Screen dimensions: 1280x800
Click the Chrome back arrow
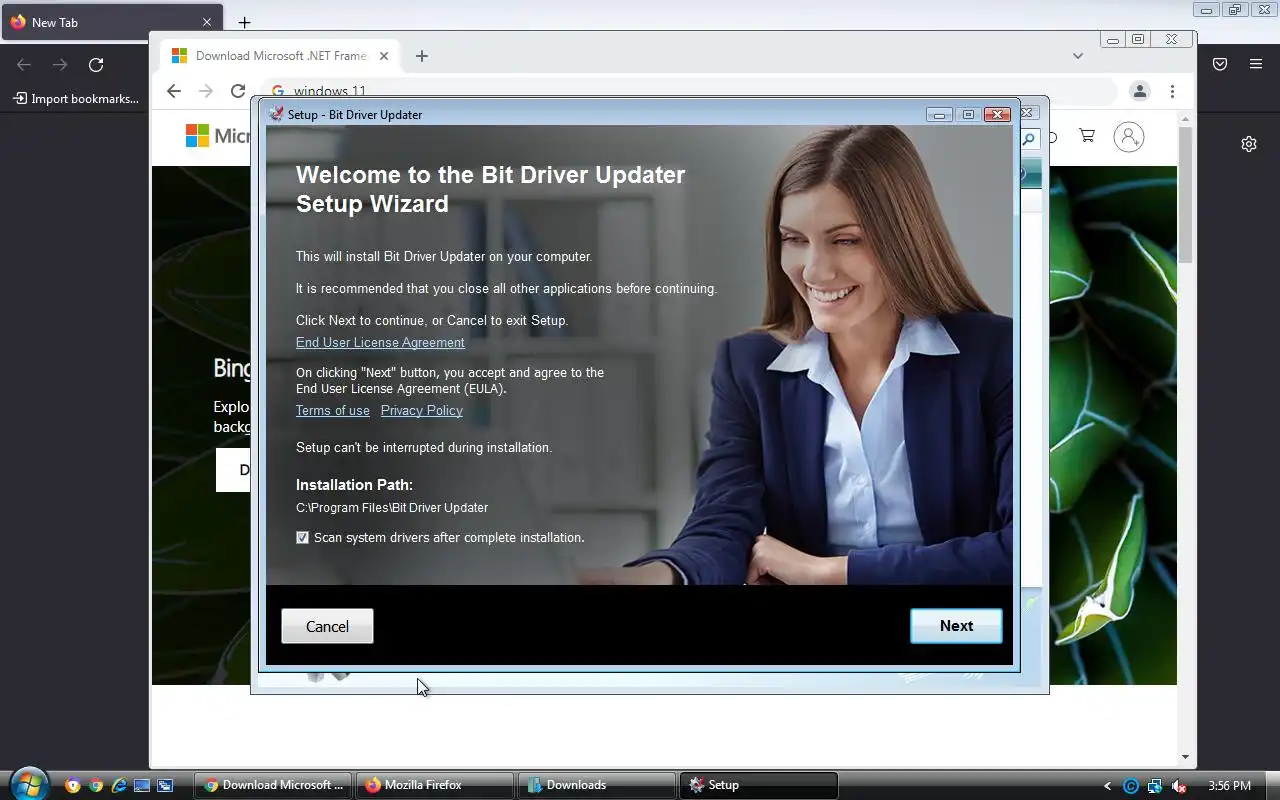[x=174, y=91]
